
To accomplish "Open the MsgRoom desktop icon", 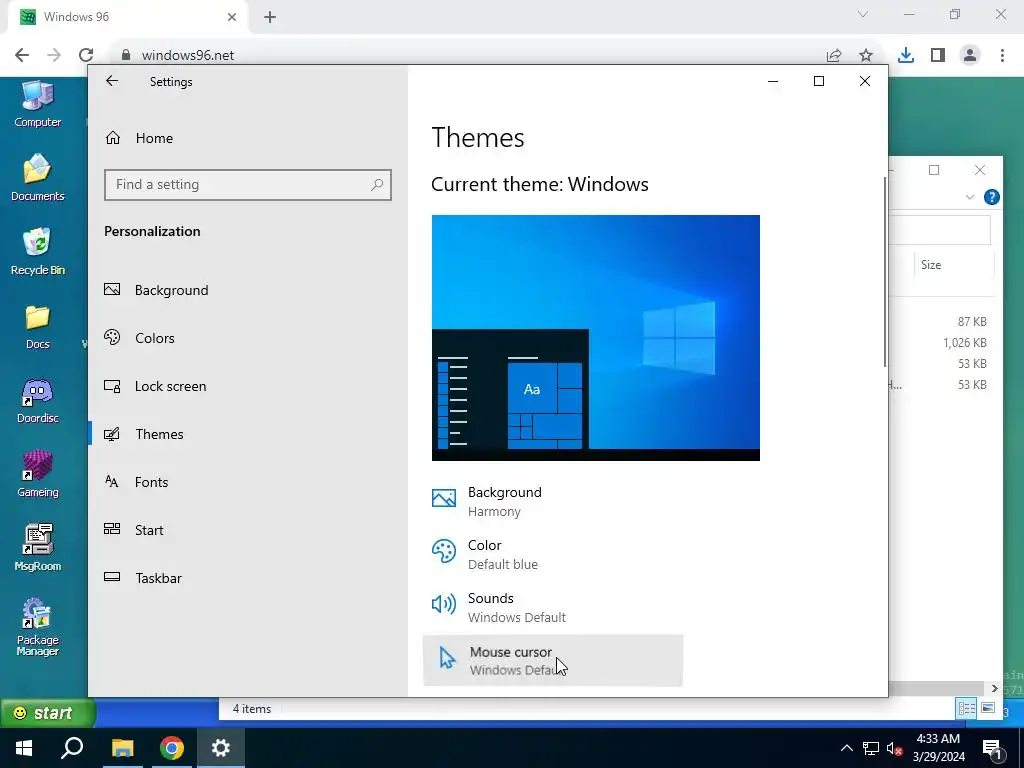I will (x=37, y=548).
